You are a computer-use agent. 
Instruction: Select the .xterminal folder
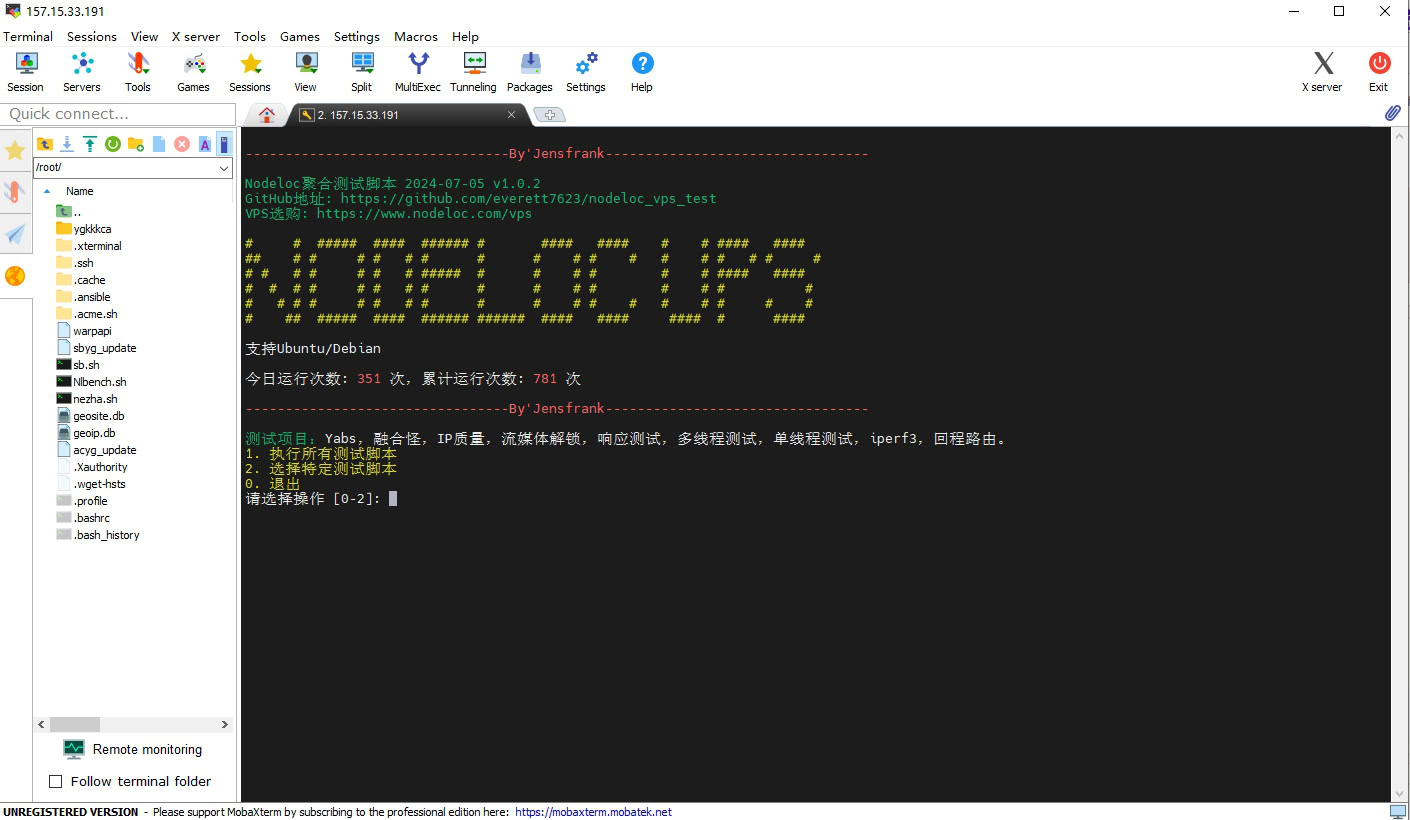click(x=89, y=246)
